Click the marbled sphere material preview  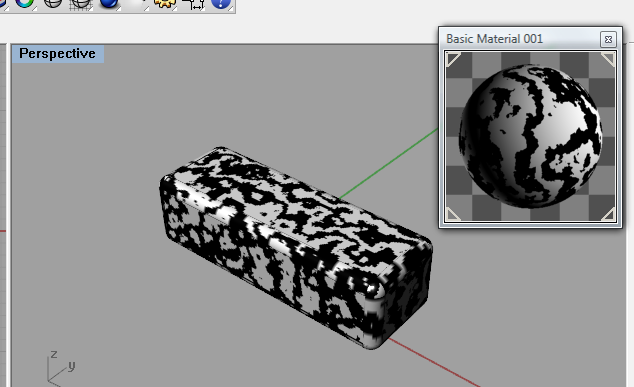(x=530, y=136)
